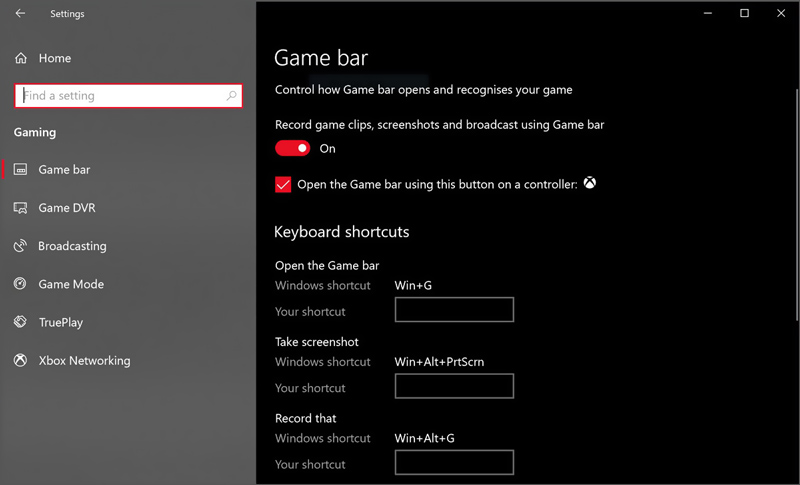Screen dimensions: 800x485
Task: Click the search magnifier icon
Action: click(x=232, y=96)
